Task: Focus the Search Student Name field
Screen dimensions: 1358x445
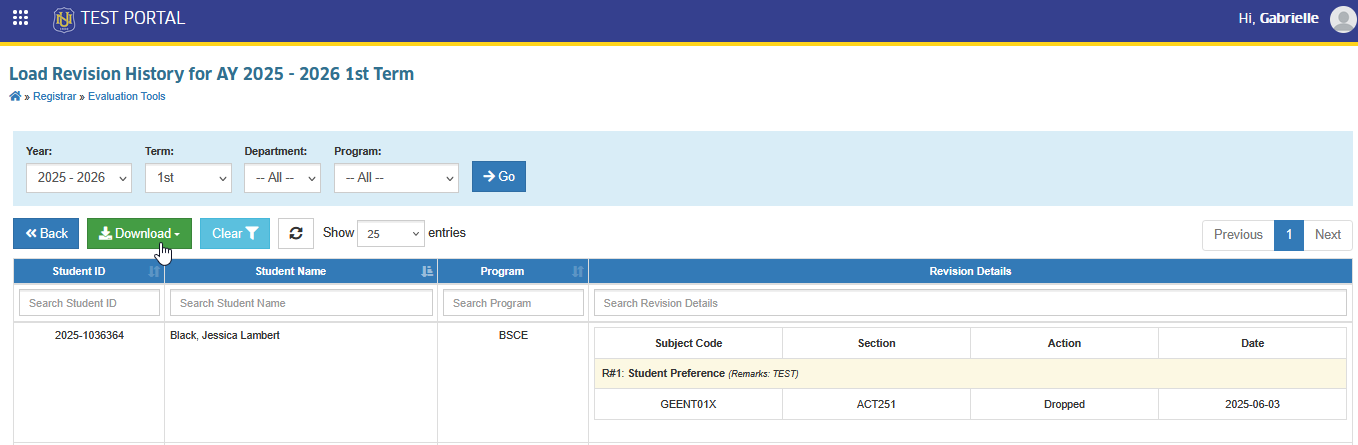Action: point(301,303)
